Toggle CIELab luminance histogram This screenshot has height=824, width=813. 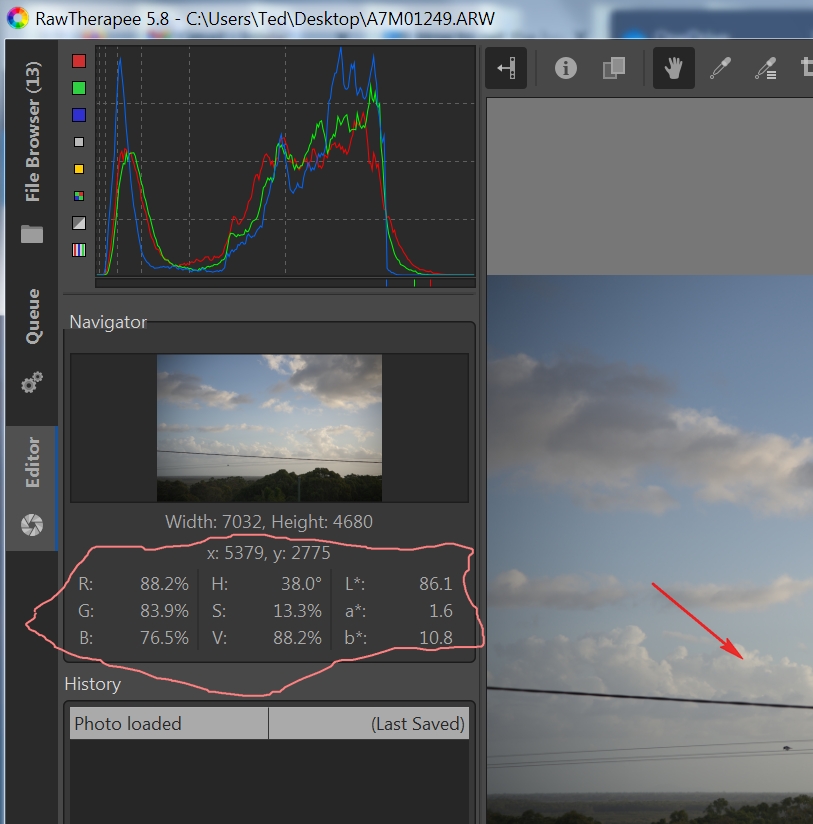[79, 142]
